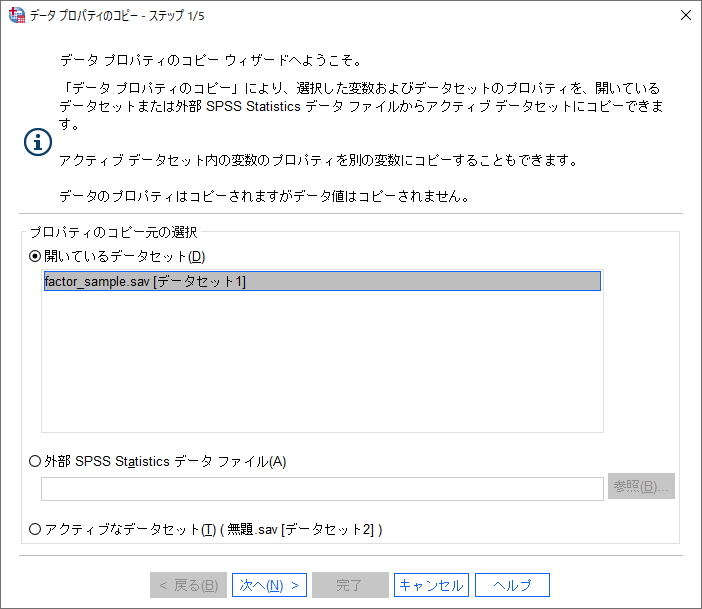Viewport: 702px width, 609px height.
Task: Click the キャンセル button
Action: pyautogui.click(x=431, y=585)
